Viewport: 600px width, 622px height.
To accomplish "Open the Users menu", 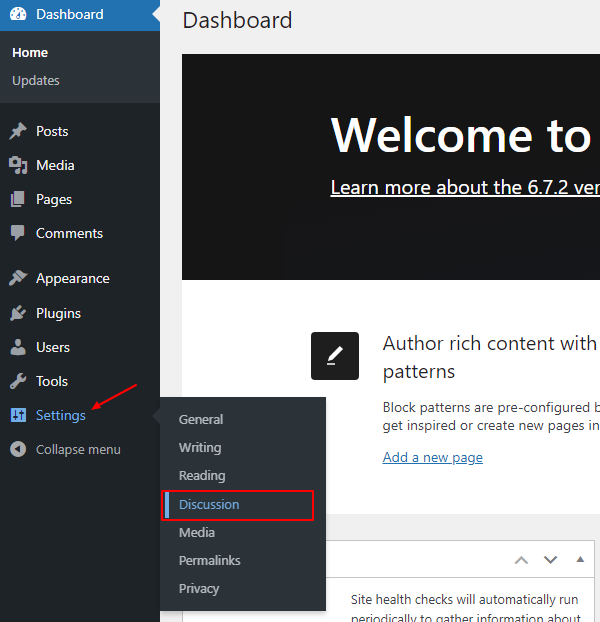I will (53, 347).
